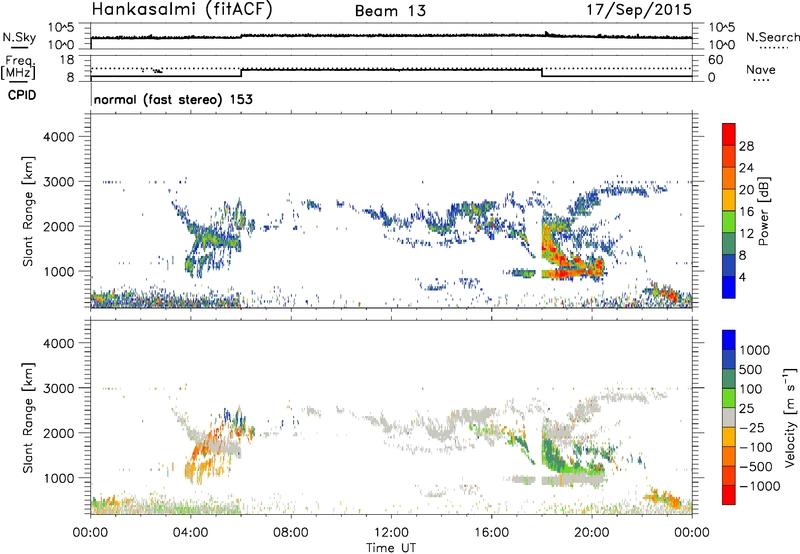Click the 12:00 time tick label

(391, 533)
